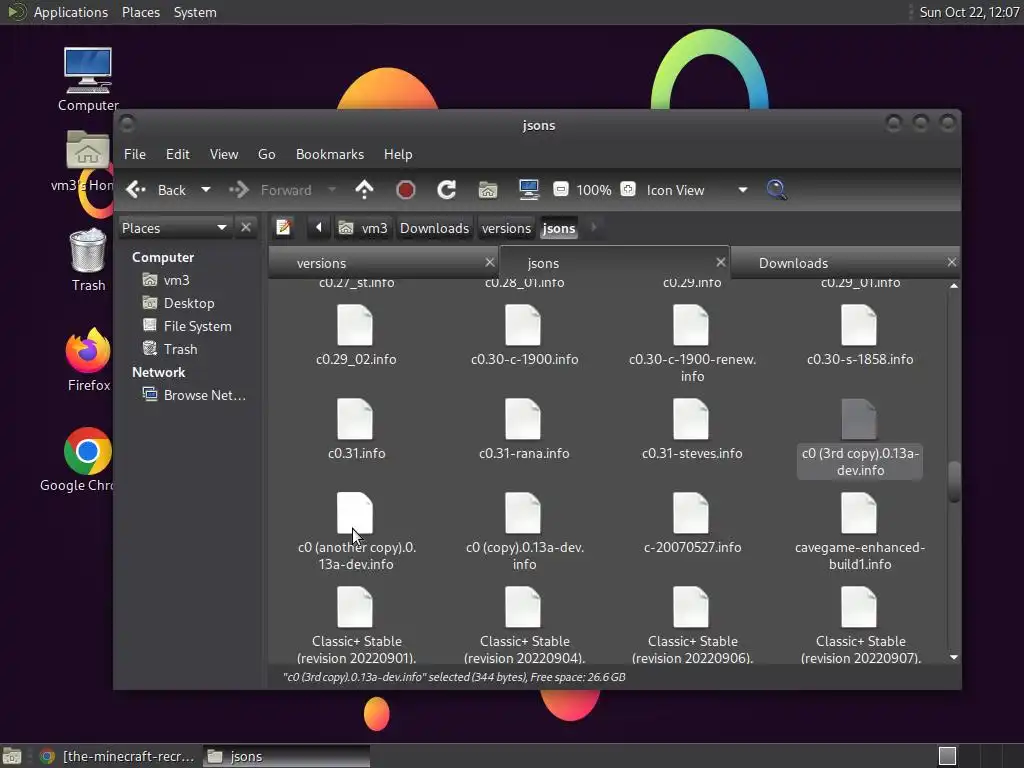Select Browse Network in the sidebar

[x=195, y=395]
